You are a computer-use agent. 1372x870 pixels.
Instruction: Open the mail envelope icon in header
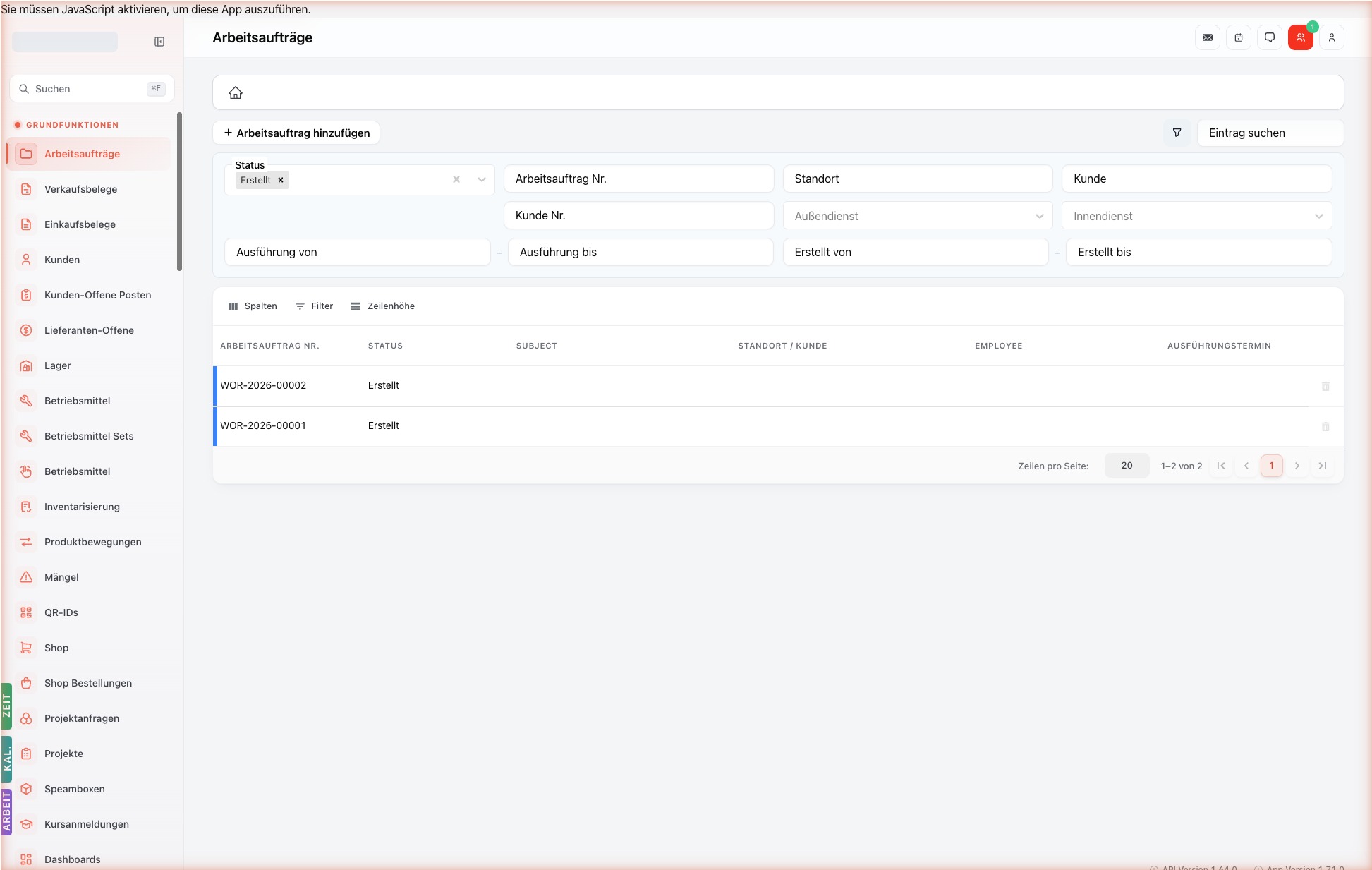(x=1208, y=37)
